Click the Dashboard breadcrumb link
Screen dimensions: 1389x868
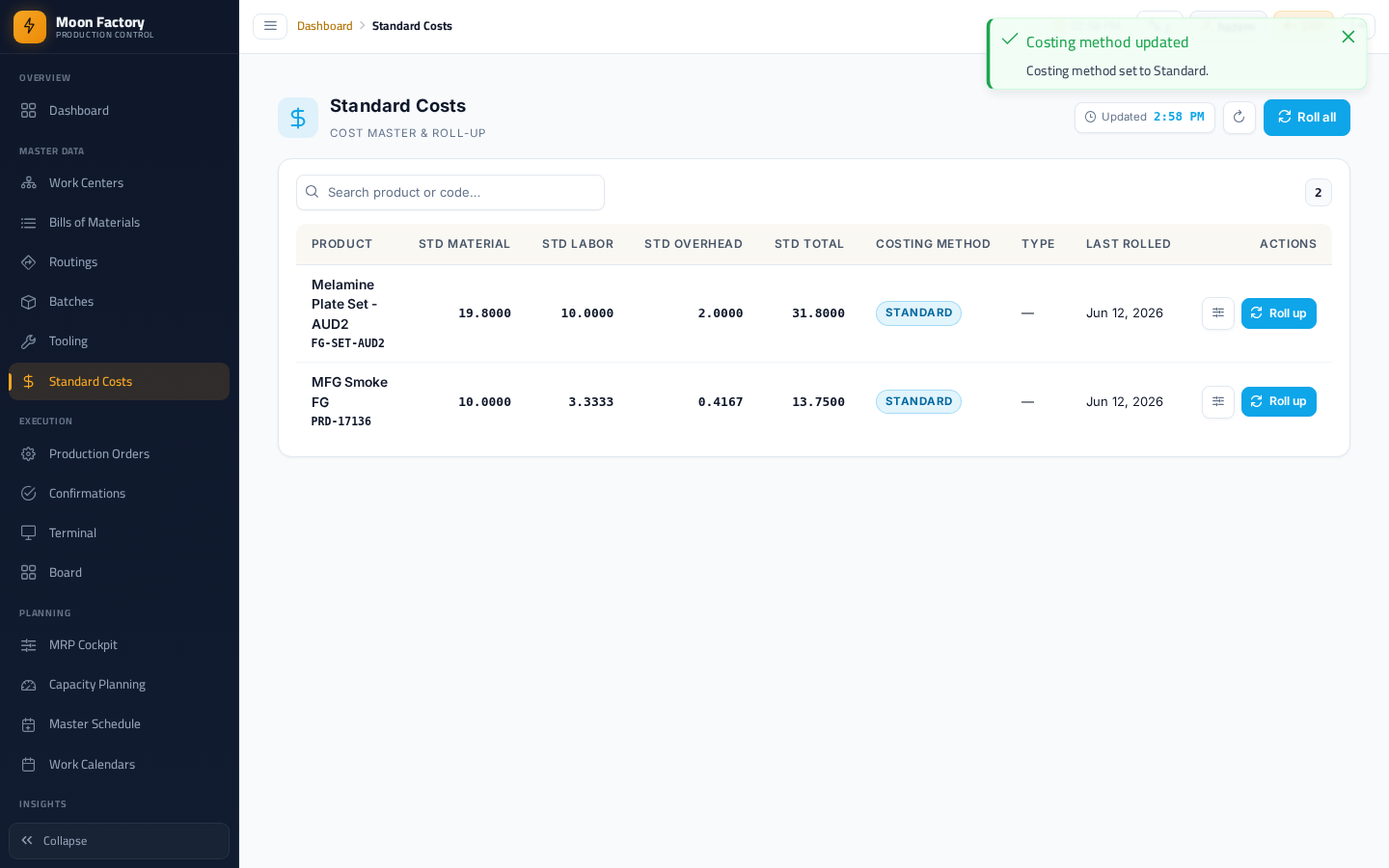pos(325,26)
